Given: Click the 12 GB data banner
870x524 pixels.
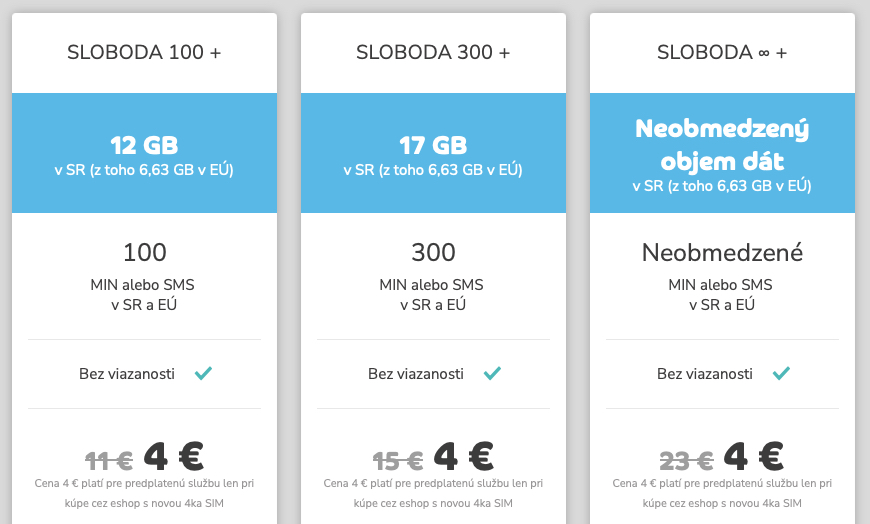Looking at the screenshot, I should 144,153.
